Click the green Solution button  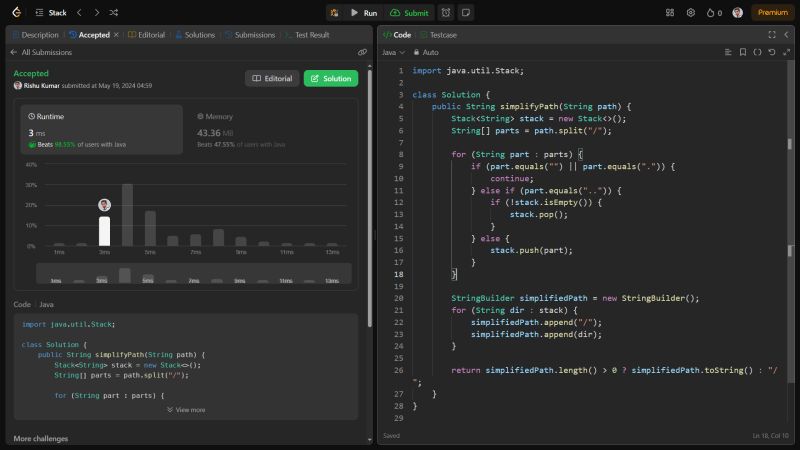click(331, 79)
